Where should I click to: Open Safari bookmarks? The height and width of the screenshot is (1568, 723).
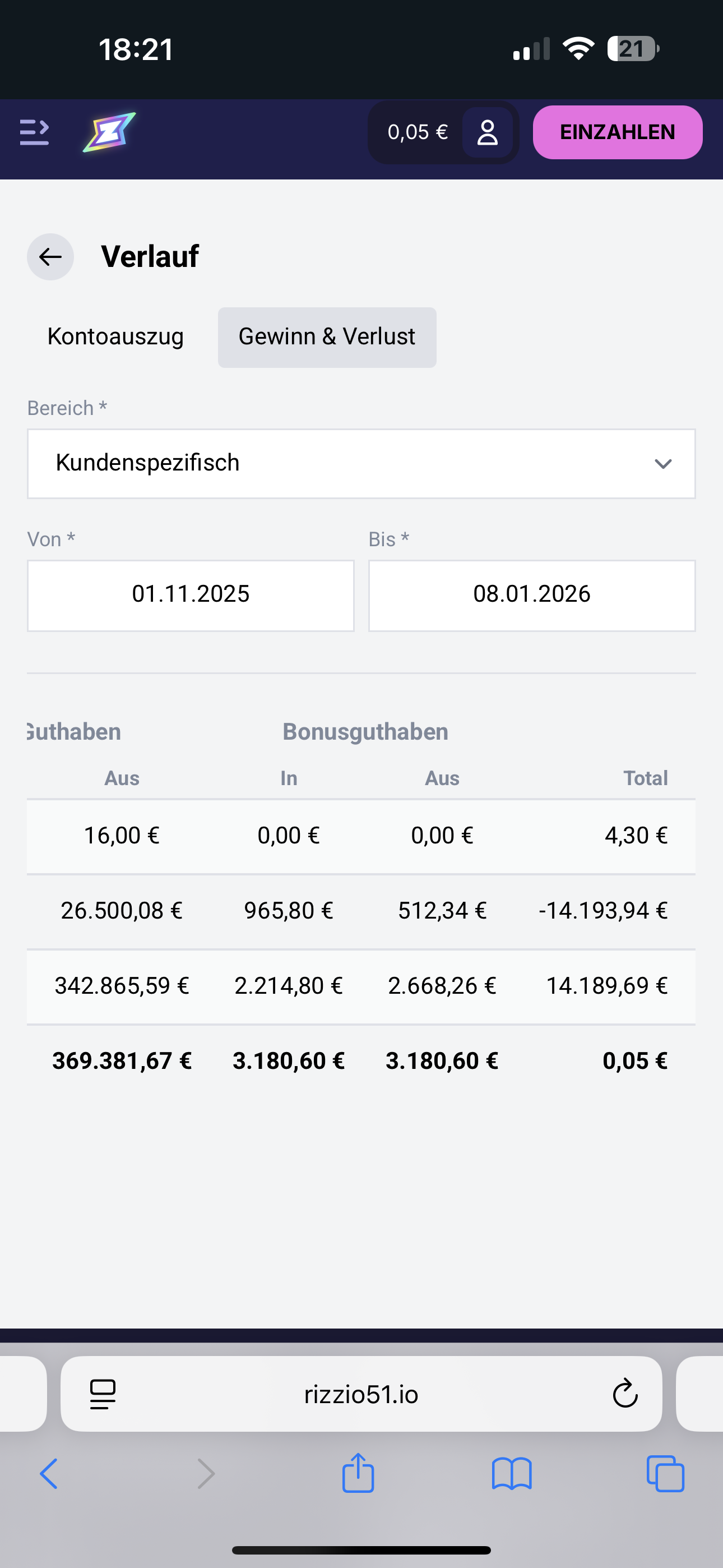click(x=511, y=1474)
